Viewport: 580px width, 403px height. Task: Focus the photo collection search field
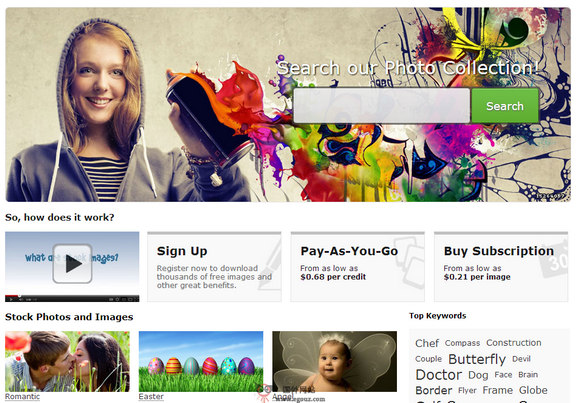pyautogui.click(x=381, y=106)
